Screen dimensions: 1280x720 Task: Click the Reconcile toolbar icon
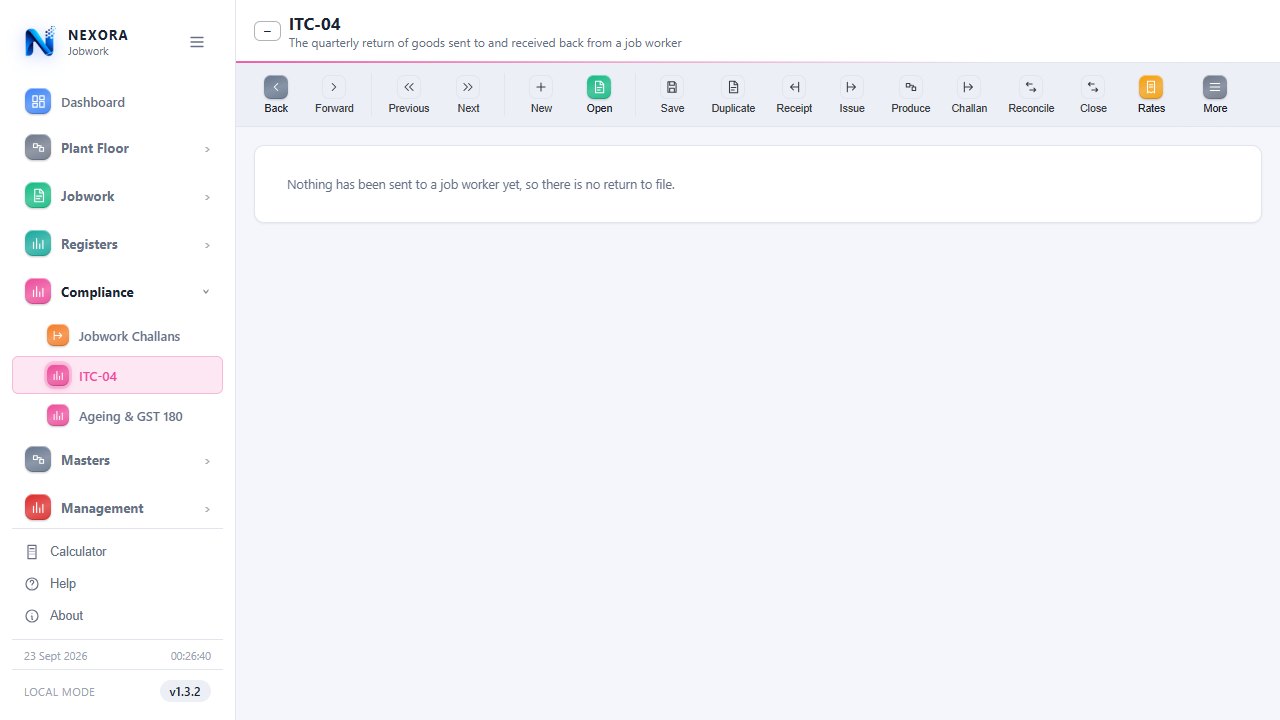point(1031,87)
